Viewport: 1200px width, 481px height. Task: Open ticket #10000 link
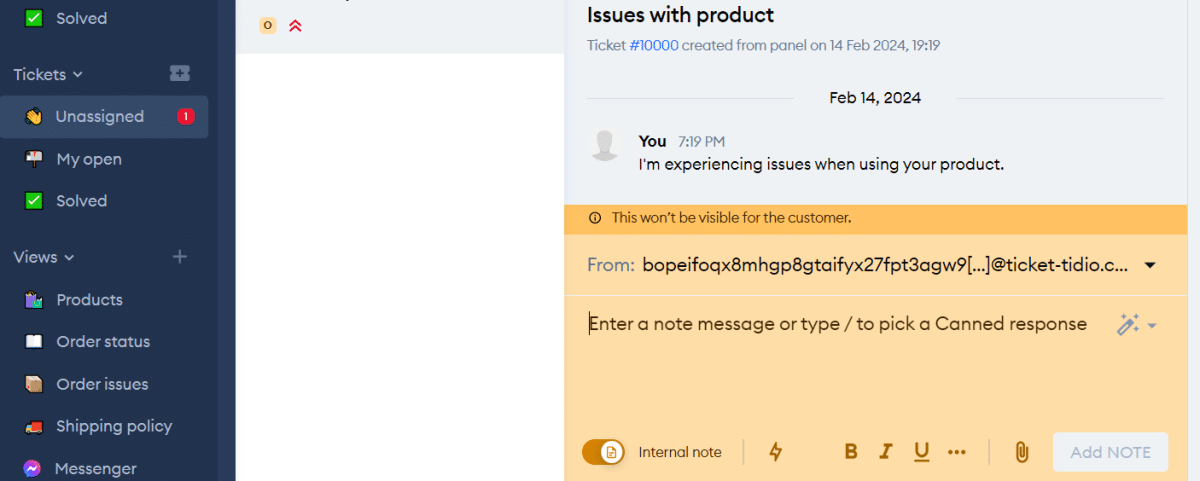pos(653,45)
